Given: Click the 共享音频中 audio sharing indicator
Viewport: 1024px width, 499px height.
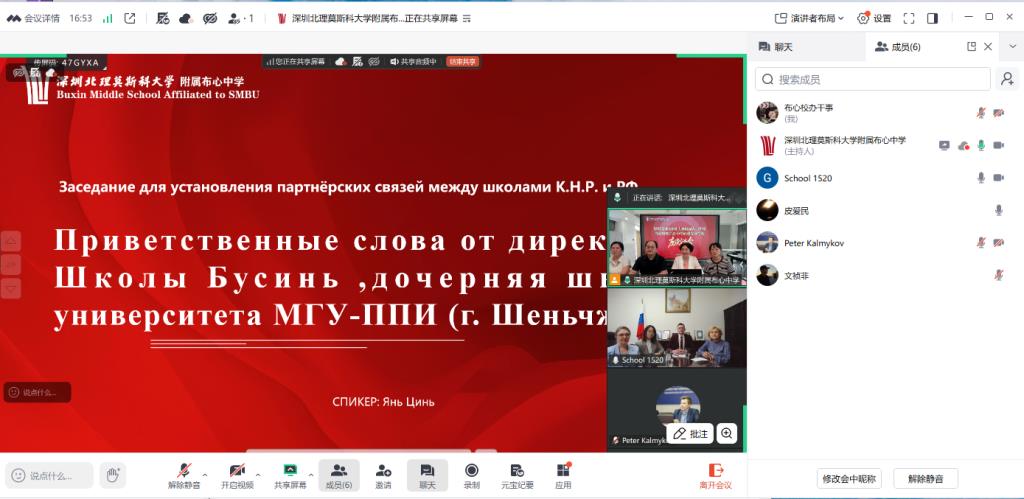Looking at the screenshot, I should (413, 61).
